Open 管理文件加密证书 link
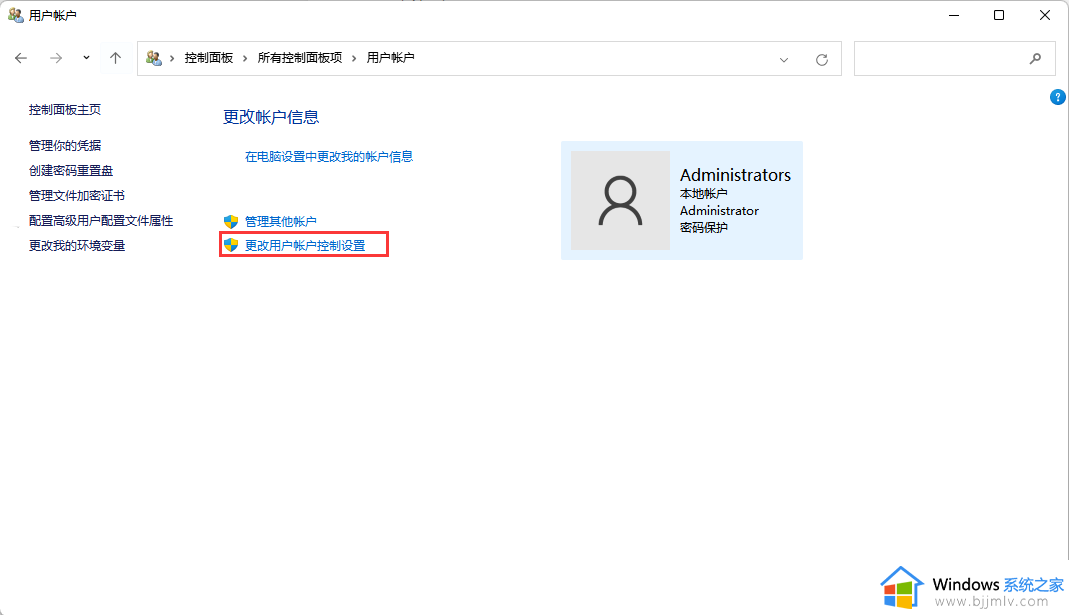The height and width of the screenshot is (615, 1069). pyautogui.click(x=77, y=196)
